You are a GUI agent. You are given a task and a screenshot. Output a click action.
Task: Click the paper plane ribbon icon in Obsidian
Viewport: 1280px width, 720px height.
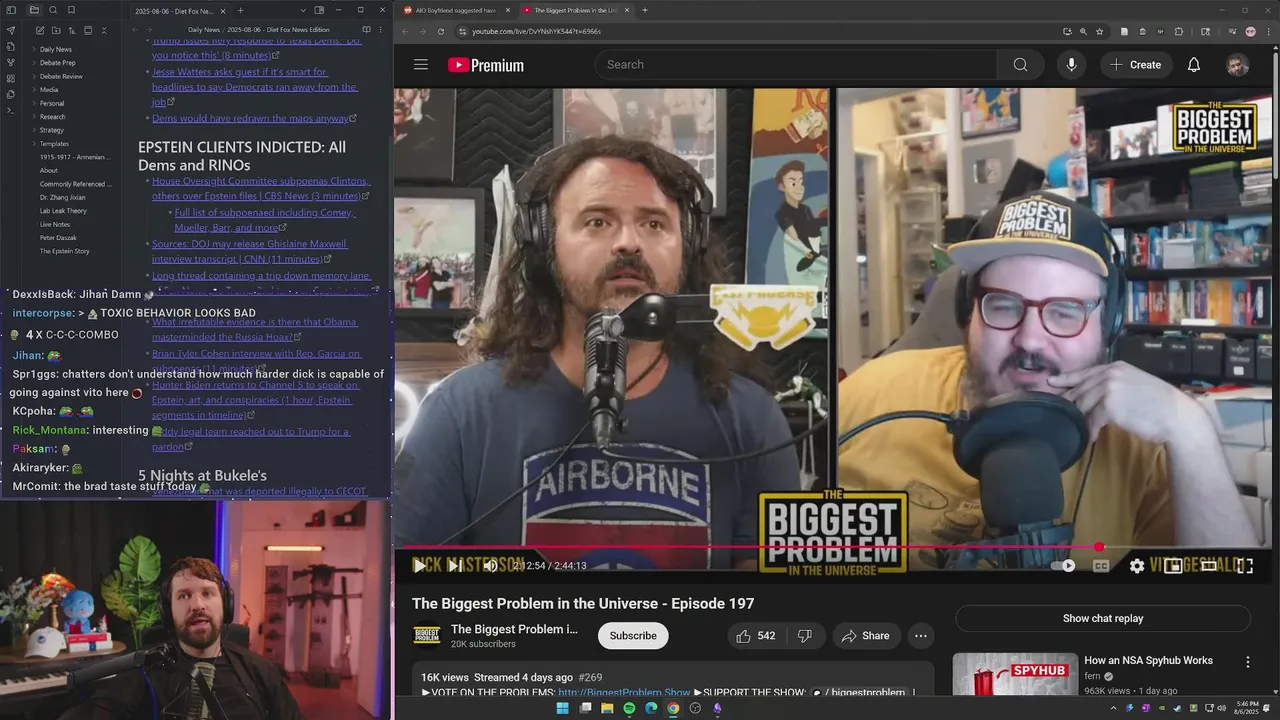(x=11, y=30)
